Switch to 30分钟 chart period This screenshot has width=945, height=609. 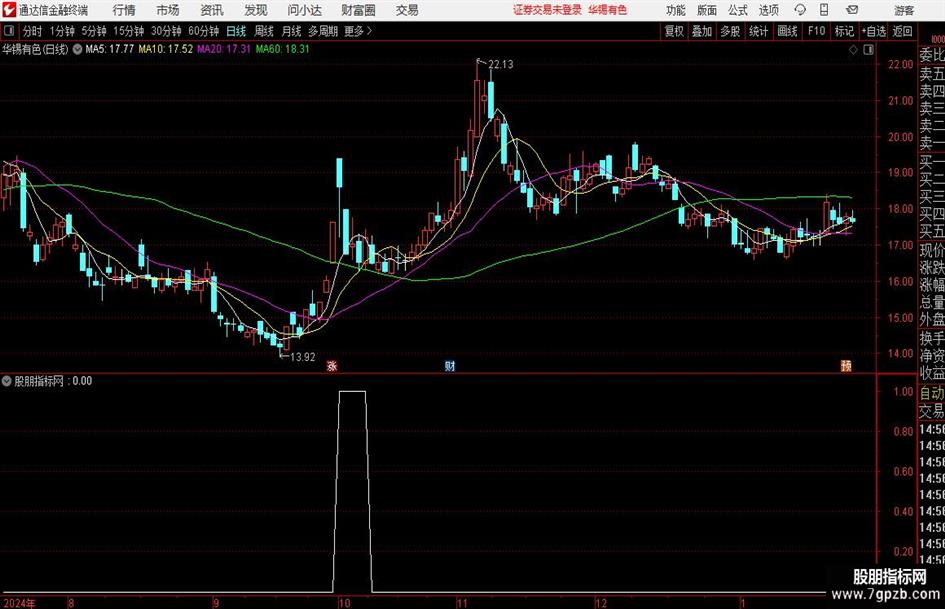click(166, 31)
